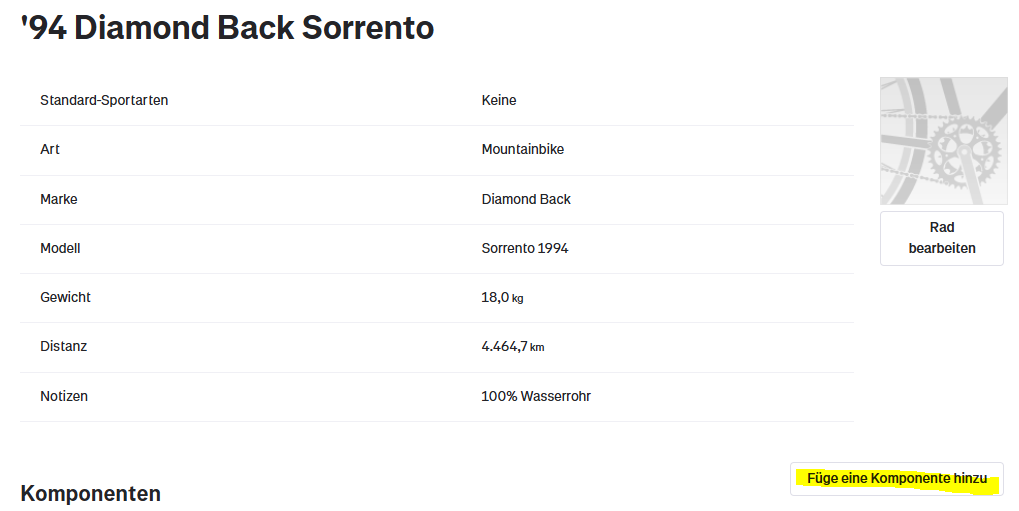The height and width of the screenshot is (511, 1019).
Task: Click the Rad bearbeiten button
Action: (942, 238)
